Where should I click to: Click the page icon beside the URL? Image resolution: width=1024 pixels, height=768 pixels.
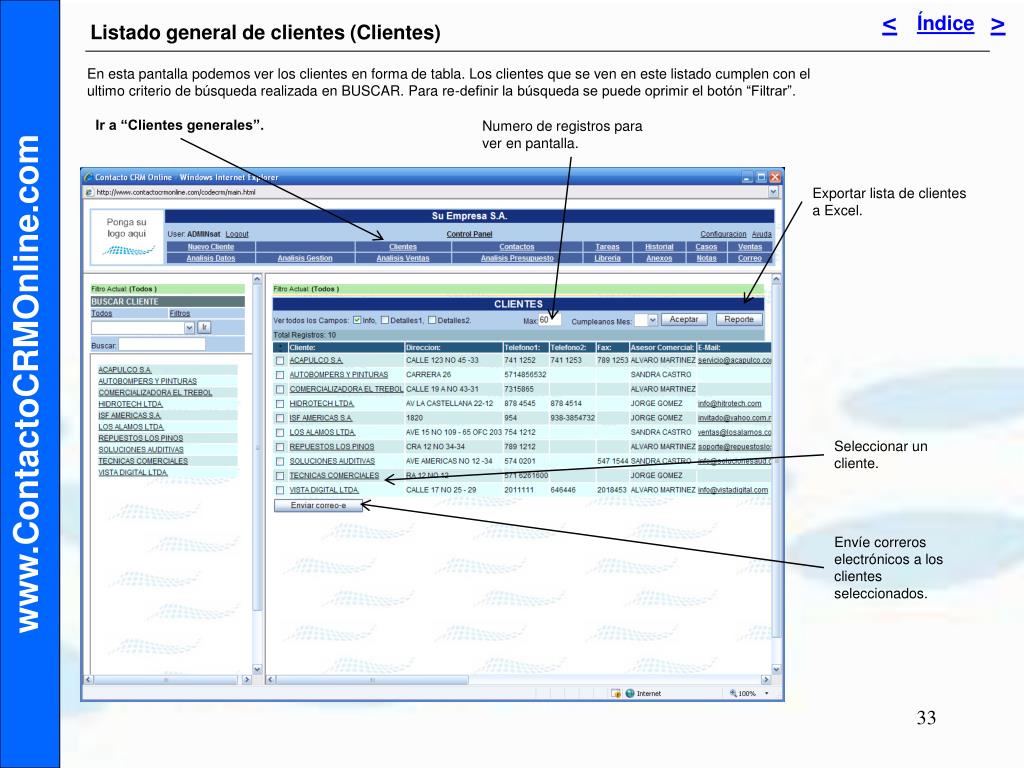89,192
